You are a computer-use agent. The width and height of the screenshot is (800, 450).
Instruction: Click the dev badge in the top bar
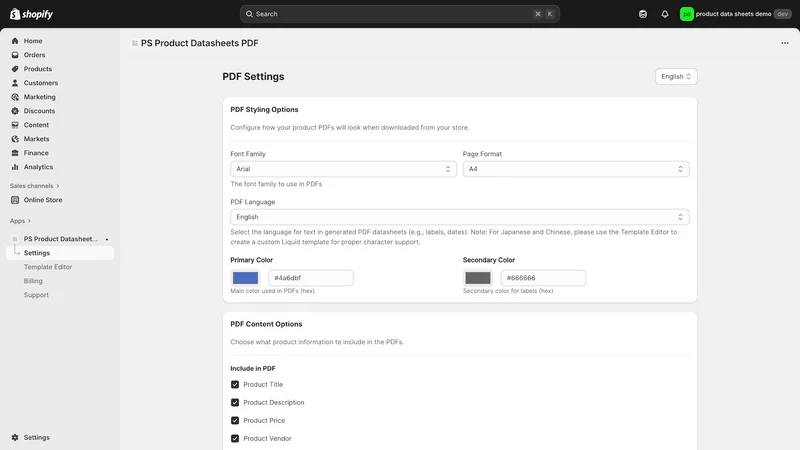pos(783,14)
